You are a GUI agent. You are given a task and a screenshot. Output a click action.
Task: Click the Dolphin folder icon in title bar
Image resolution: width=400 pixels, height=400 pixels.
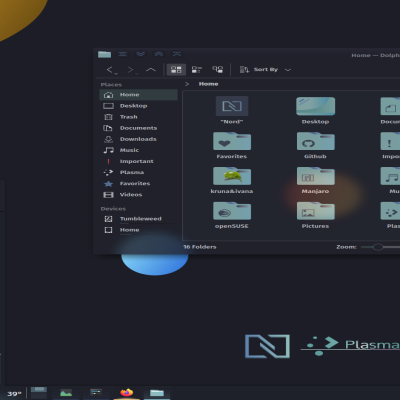(x=104, y=54)
